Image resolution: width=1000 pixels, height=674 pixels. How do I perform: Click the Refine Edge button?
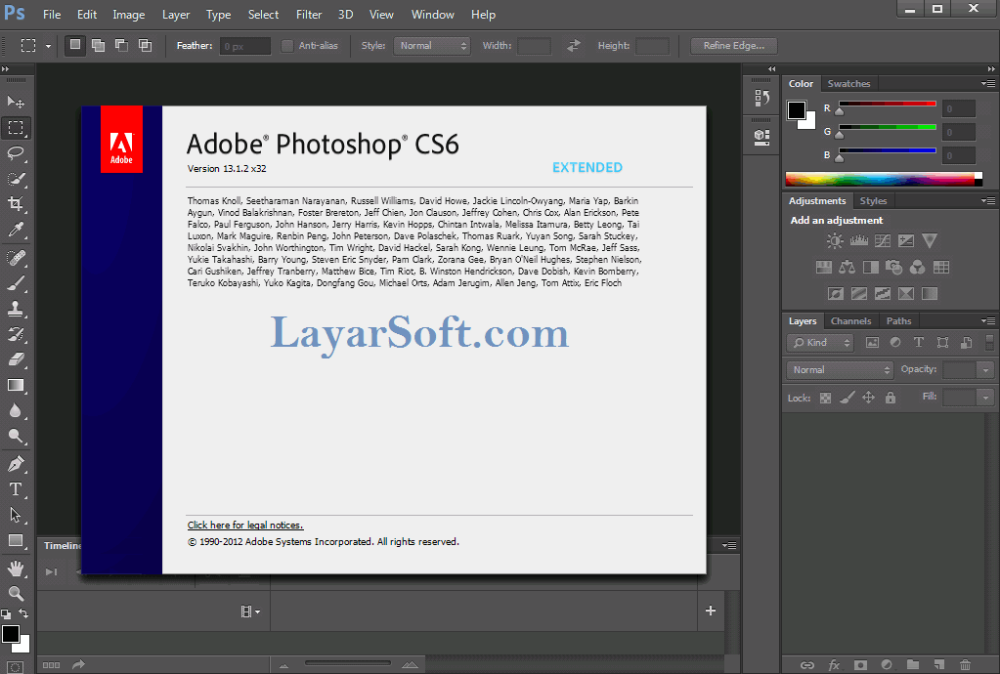pyautogui.click(x=734, y=46)
